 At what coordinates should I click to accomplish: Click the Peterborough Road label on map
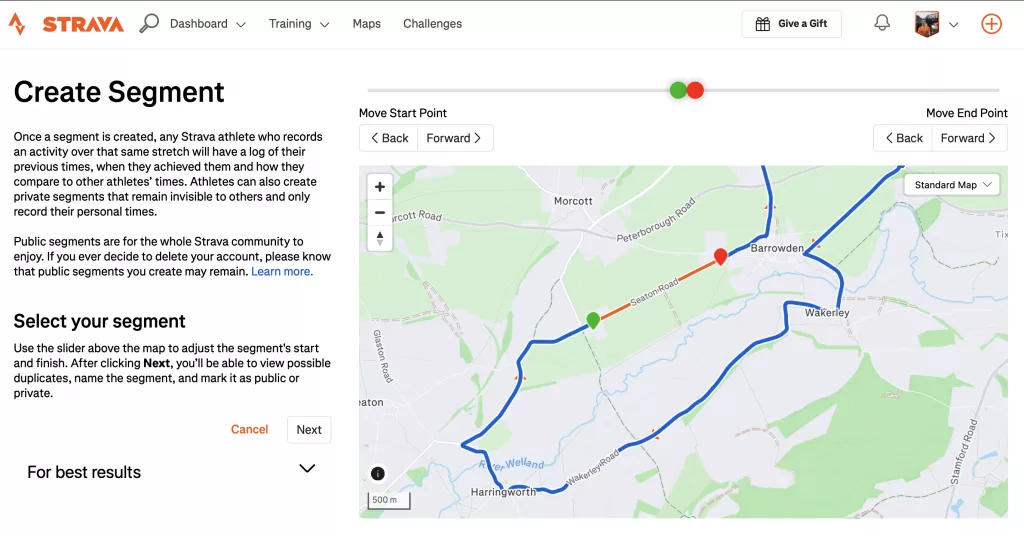[x=656, y=221]
